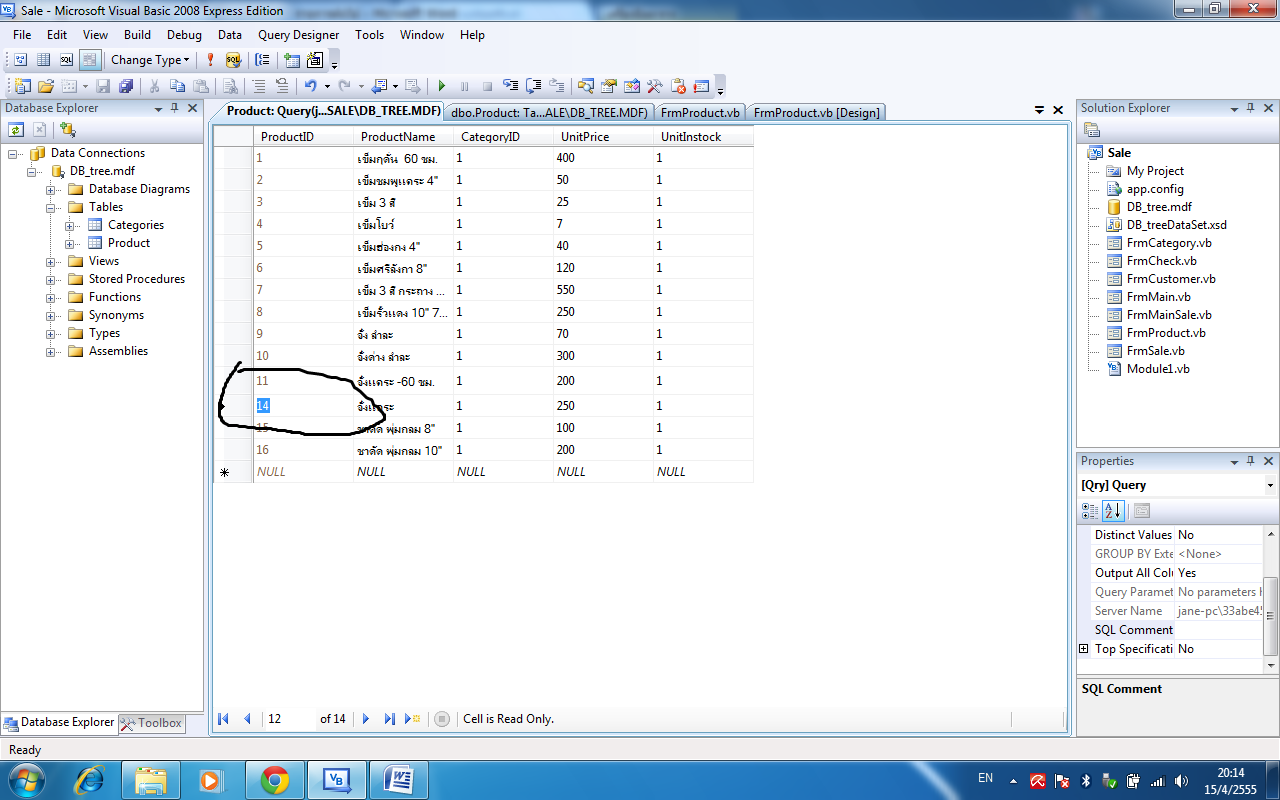This screenshot has height=800, width=1280.
Task: Open the Object Browser toolbar icon
Action: click(632, 86)
